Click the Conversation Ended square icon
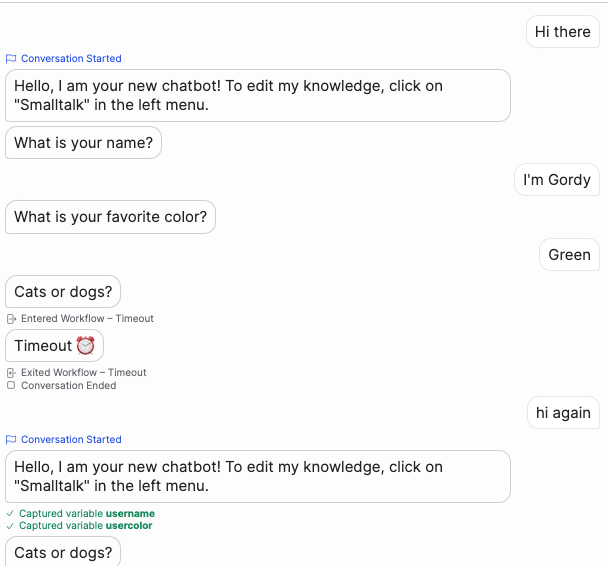 [11, 386]
